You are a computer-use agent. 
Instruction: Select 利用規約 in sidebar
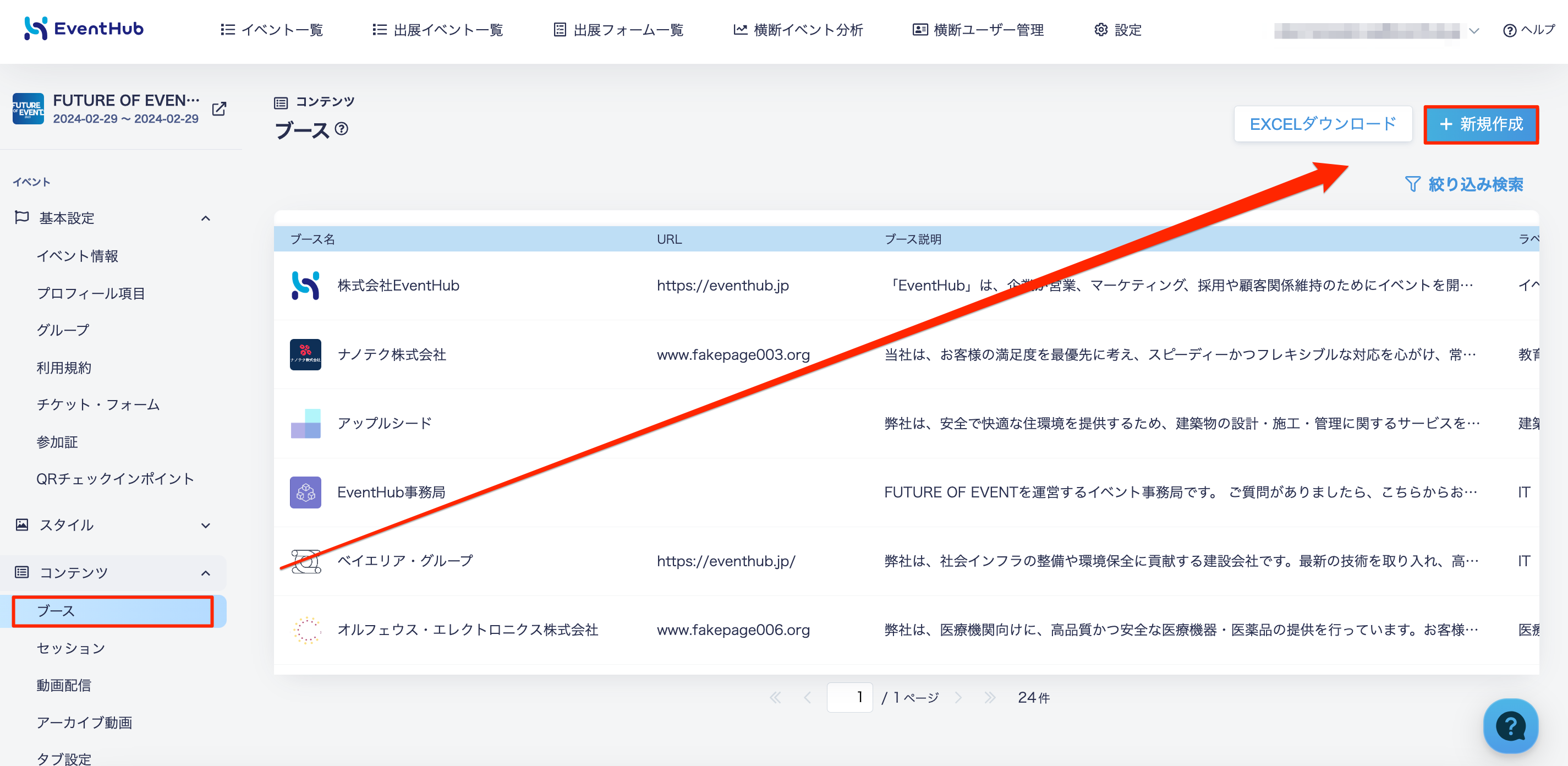click(x=64, y=367)
